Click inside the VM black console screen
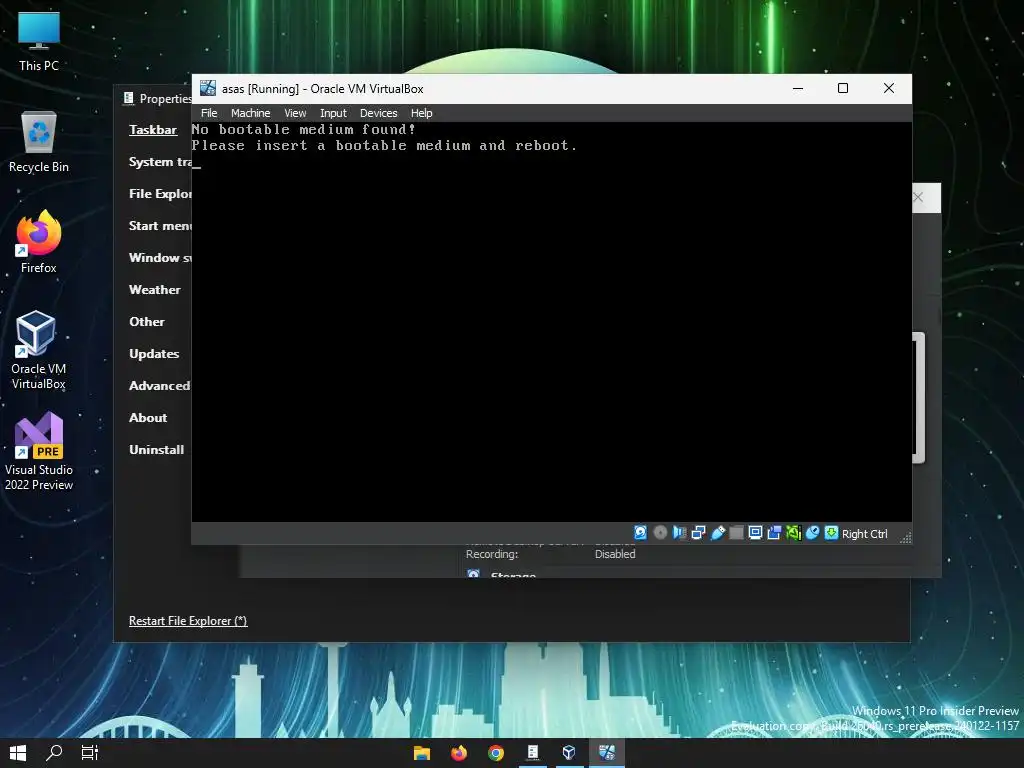 click(551, 322)
